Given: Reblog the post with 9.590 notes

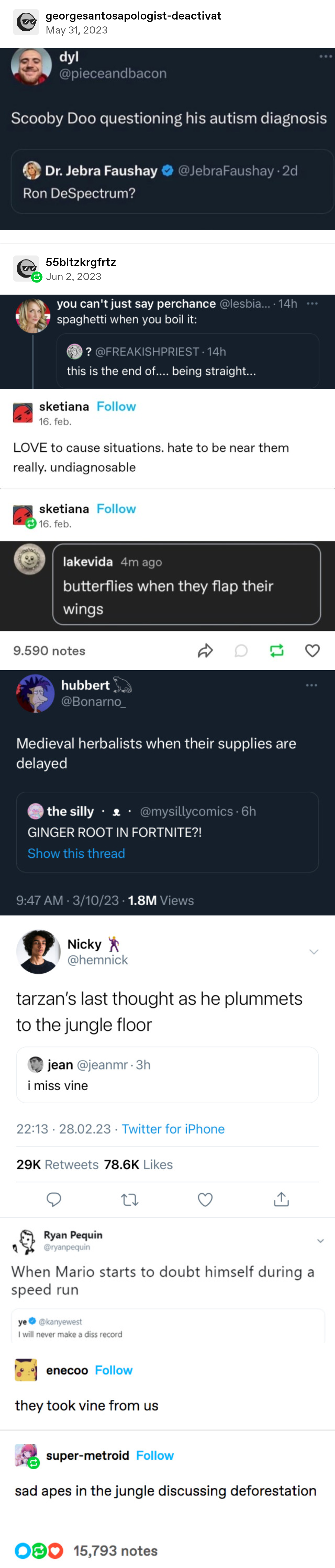Looking at the screenshot, I should click(x=277, y=651).
